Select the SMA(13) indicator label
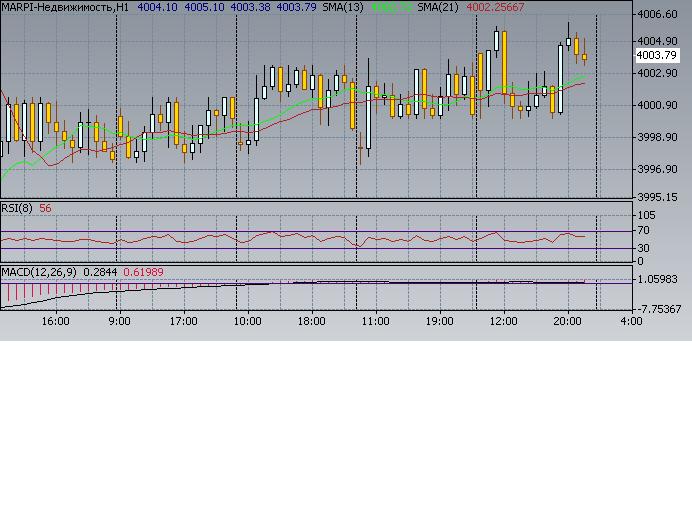Screen dimensions: 692x512 343,7
